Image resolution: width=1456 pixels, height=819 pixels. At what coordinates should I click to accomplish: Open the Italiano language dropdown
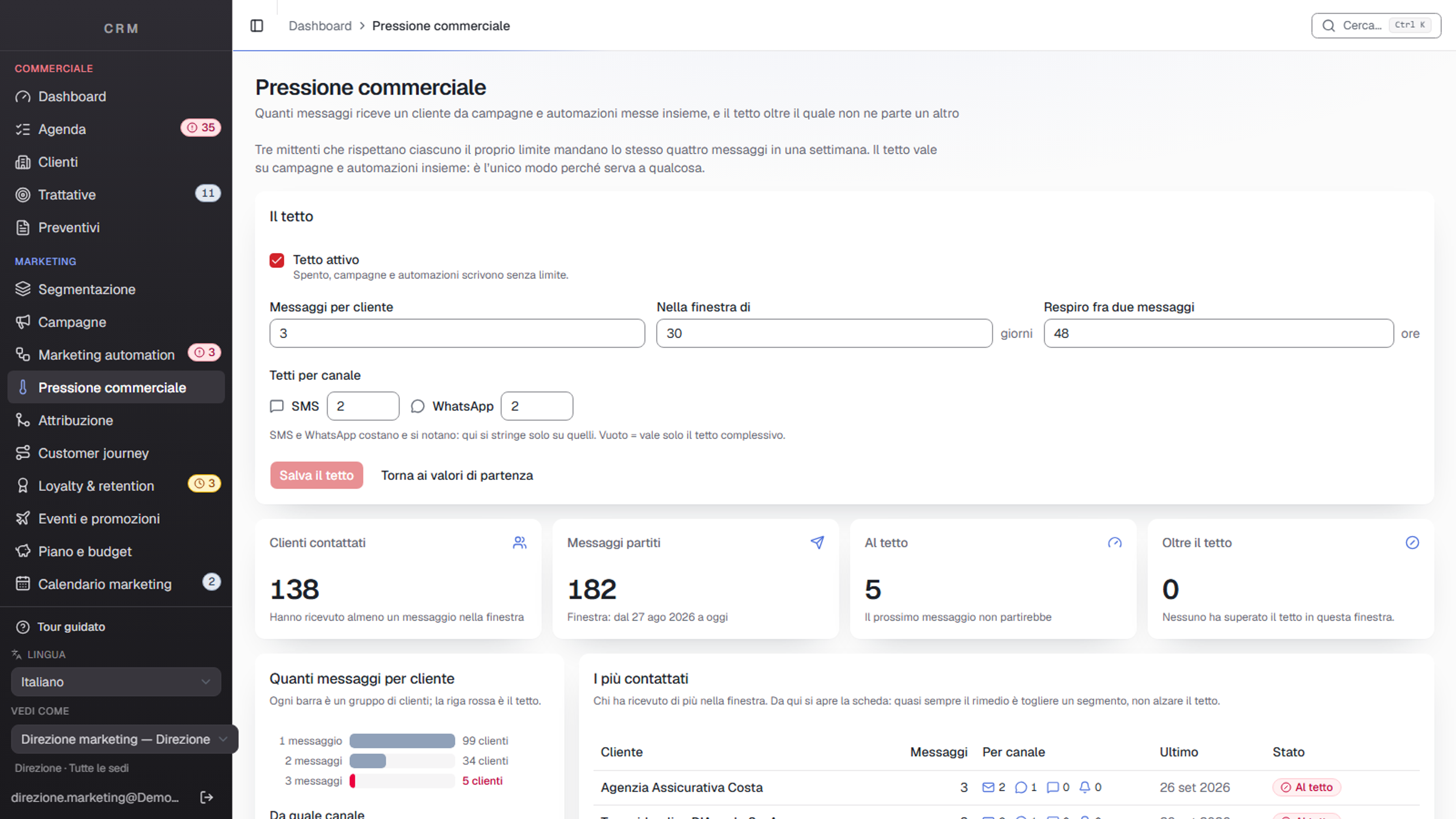[x=116, y=682]
